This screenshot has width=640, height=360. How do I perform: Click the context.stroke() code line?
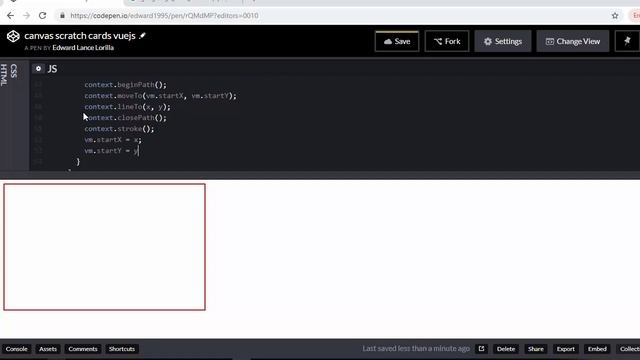pyautogui.click(x=119, y=129)
